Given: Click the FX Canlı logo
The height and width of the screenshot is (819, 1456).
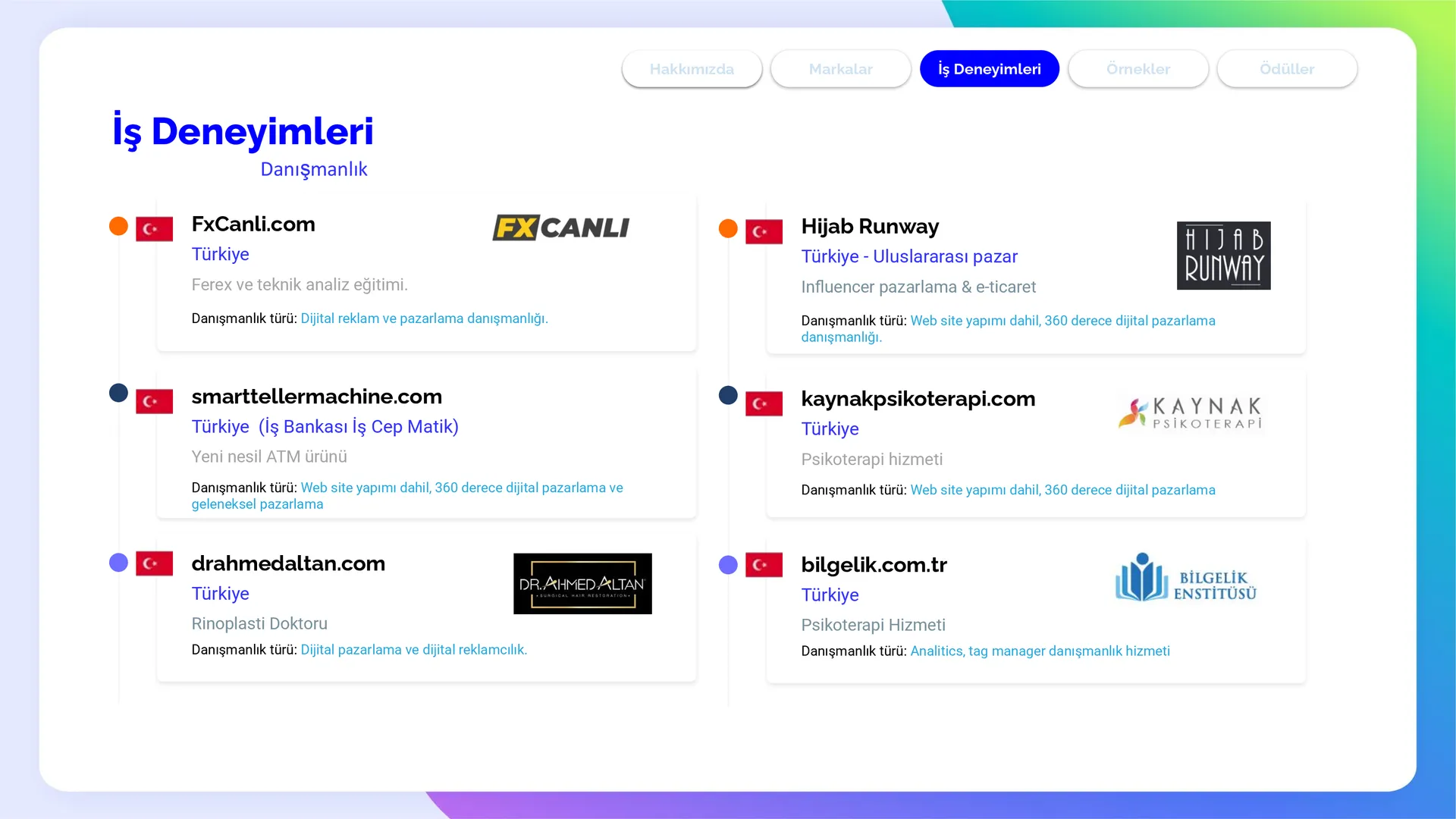Looking at the screenshot, I should [561, 227].
